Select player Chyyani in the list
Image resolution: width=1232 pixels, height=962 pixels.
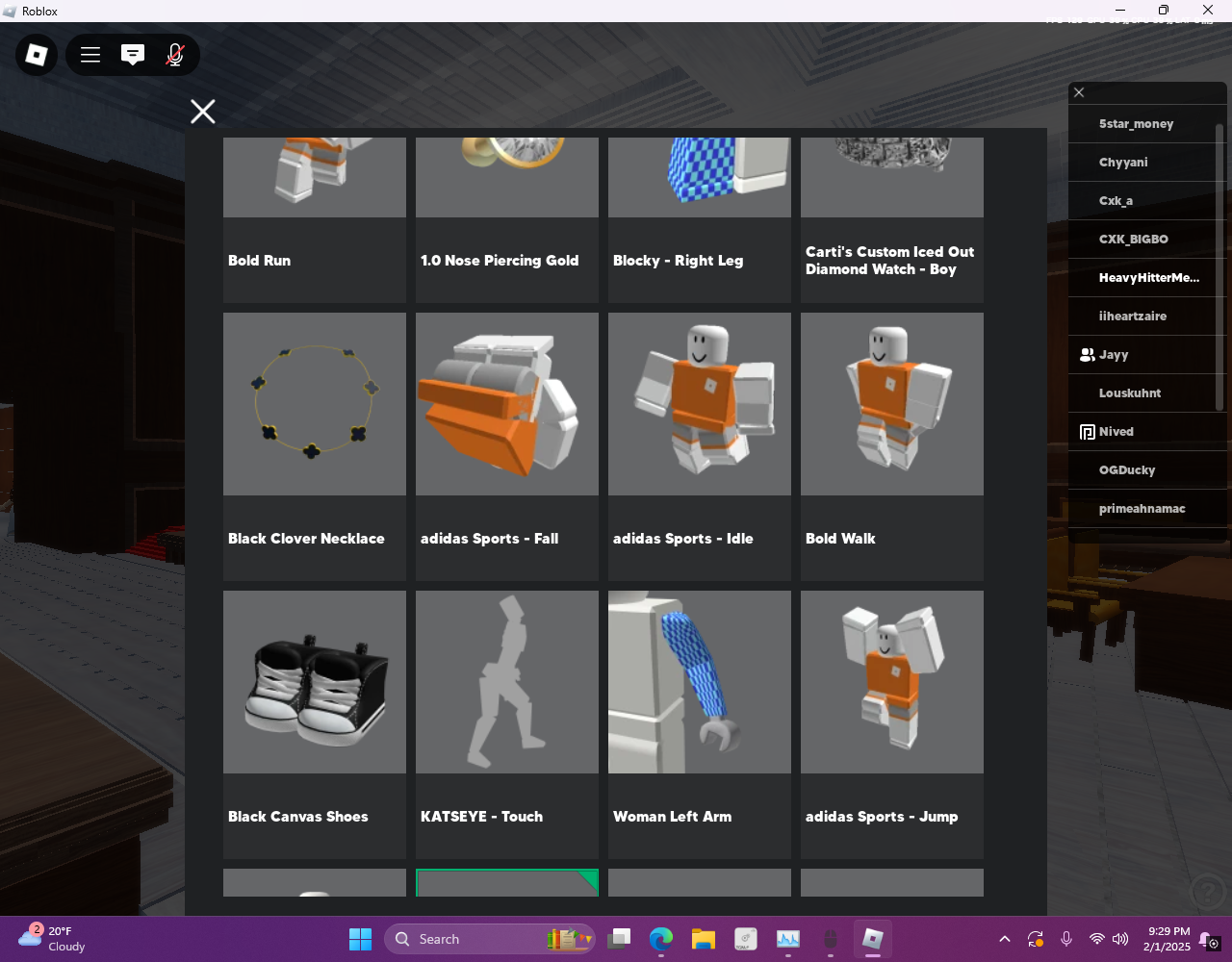(1142, 163)
